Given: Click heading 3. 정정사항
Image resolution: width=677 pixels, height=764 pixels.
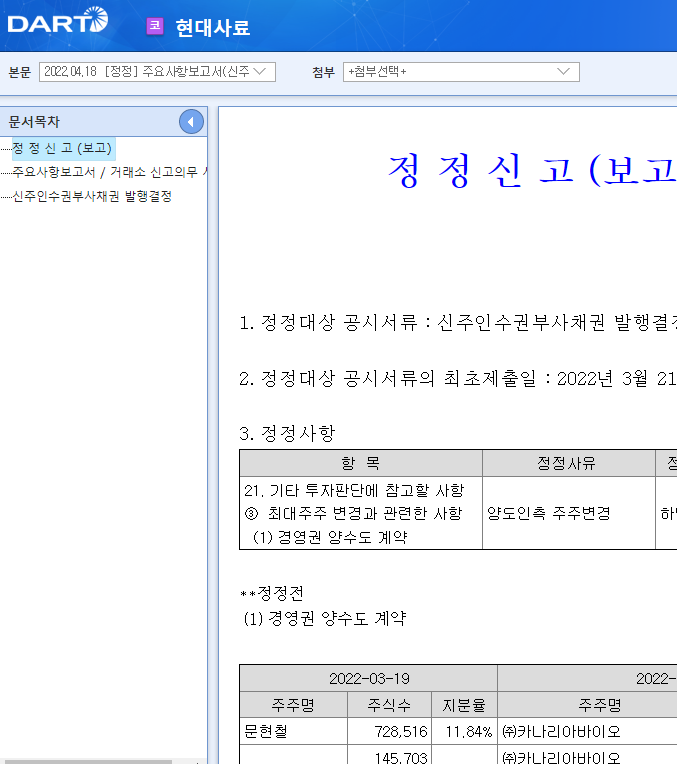Looking at the screenshot, I should 287,433.
